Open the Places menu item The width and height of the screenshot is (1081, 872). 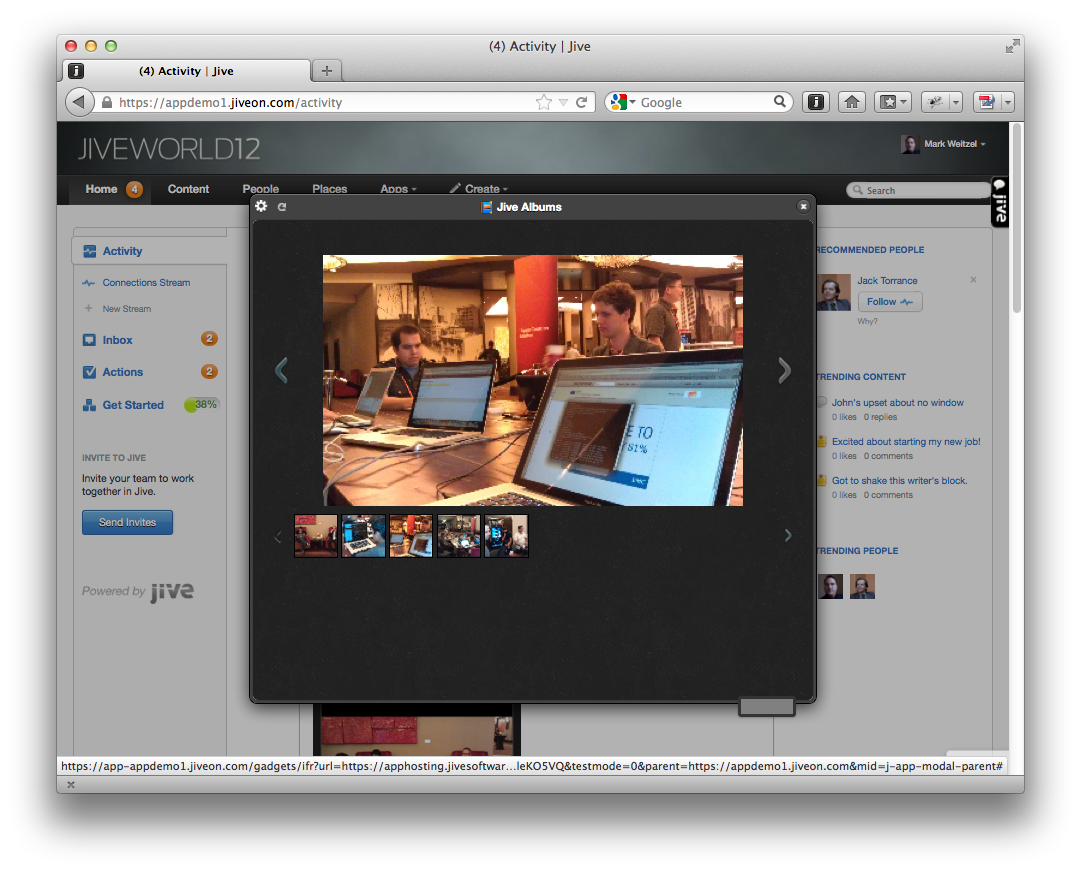pyautogui.click(x=330, y=189)
